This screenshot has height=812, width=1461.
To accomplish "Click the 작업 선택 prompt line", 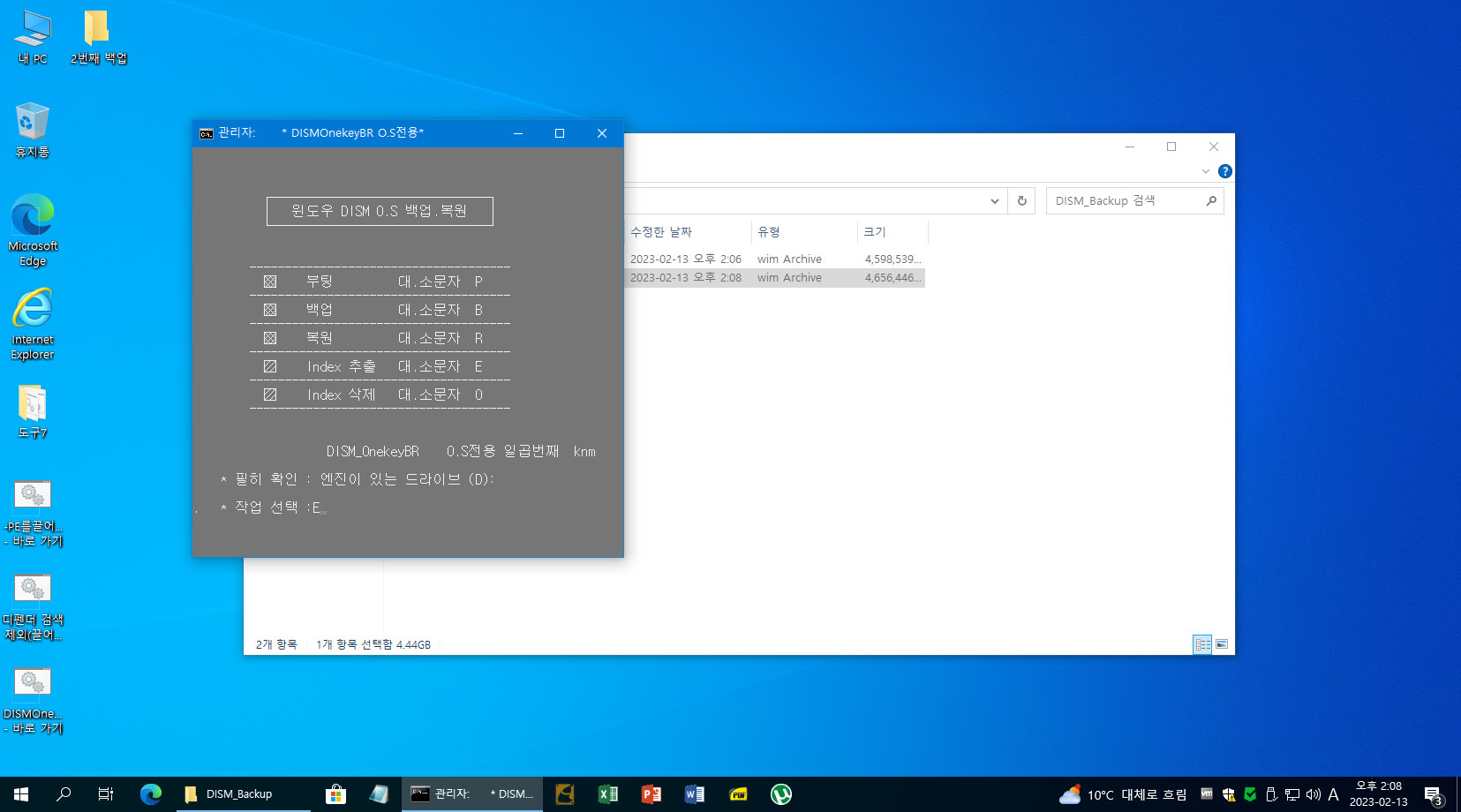I will [272, 507].
